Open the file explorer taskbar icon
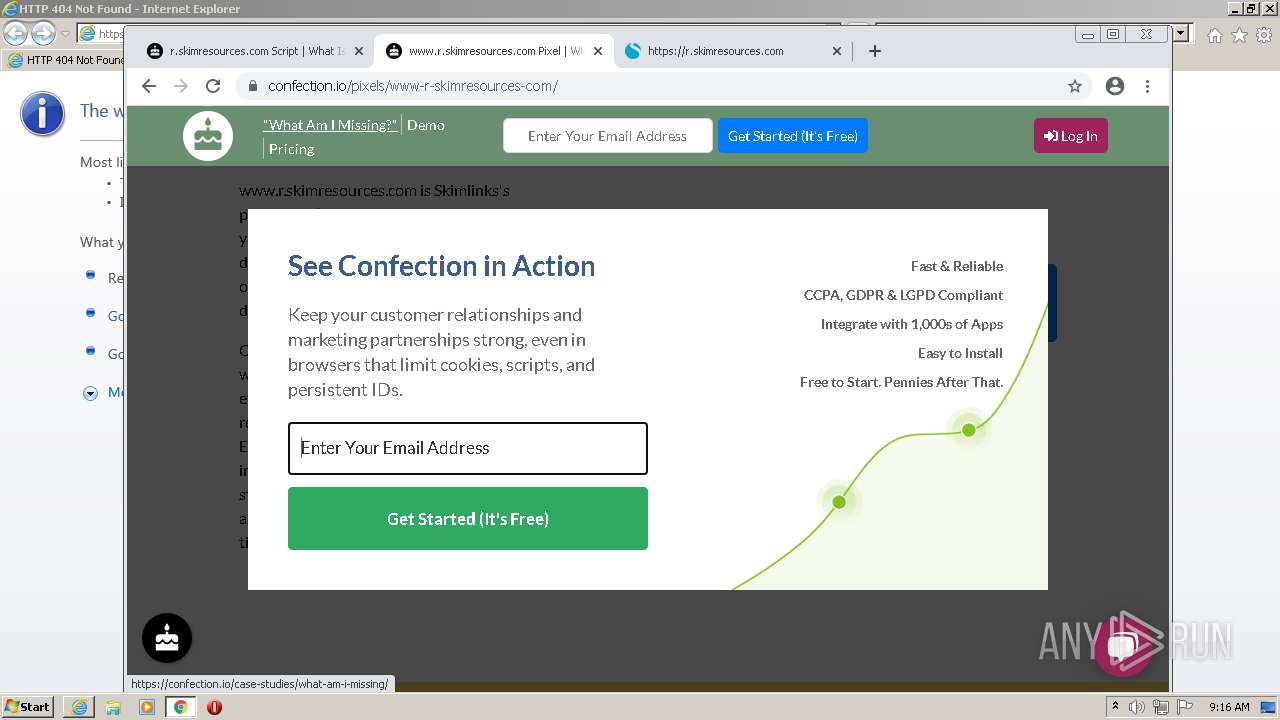The image size is (1280, 720). point(113,707)
